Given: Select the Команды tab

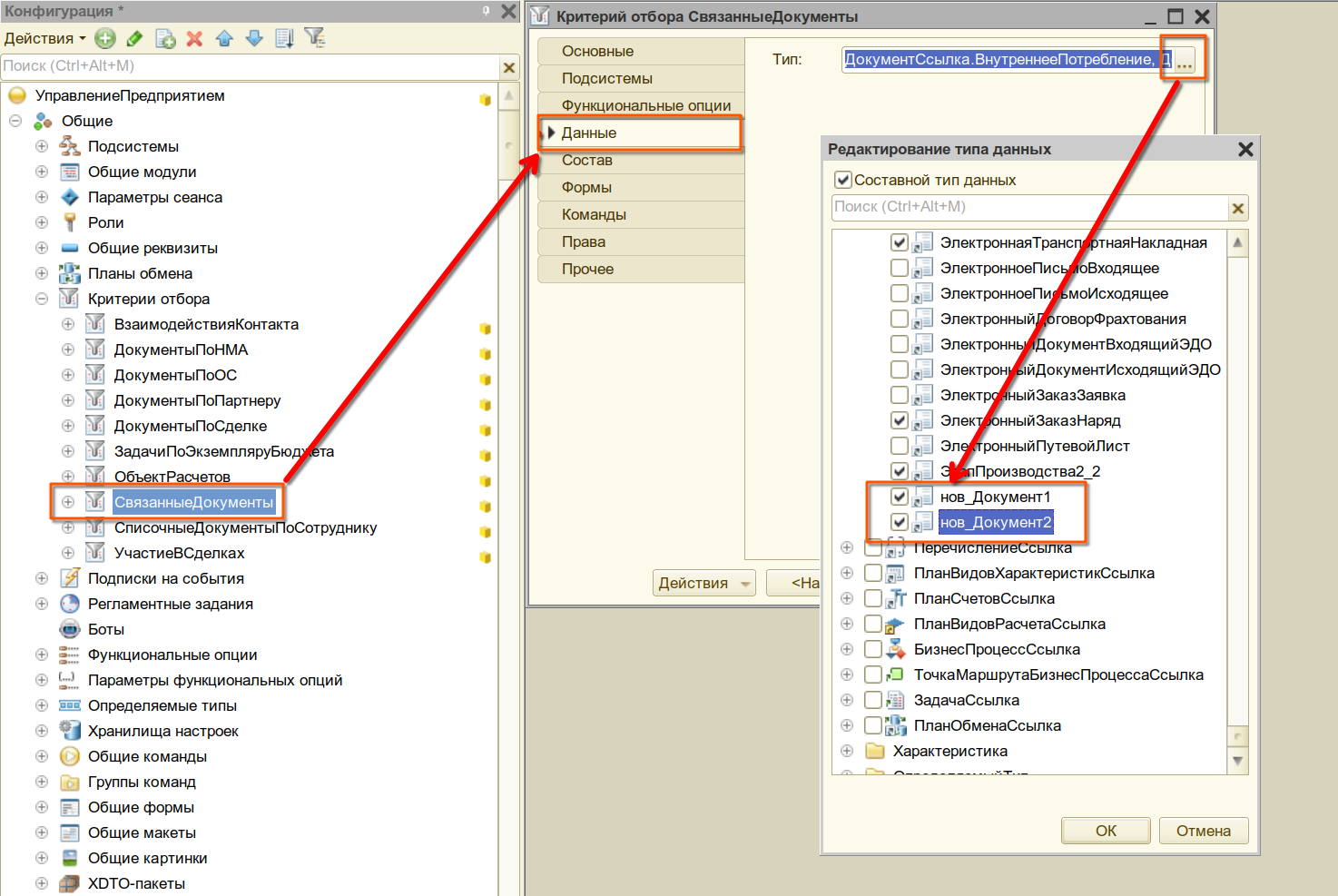Looking at the screenshot, I should (641, 214).
